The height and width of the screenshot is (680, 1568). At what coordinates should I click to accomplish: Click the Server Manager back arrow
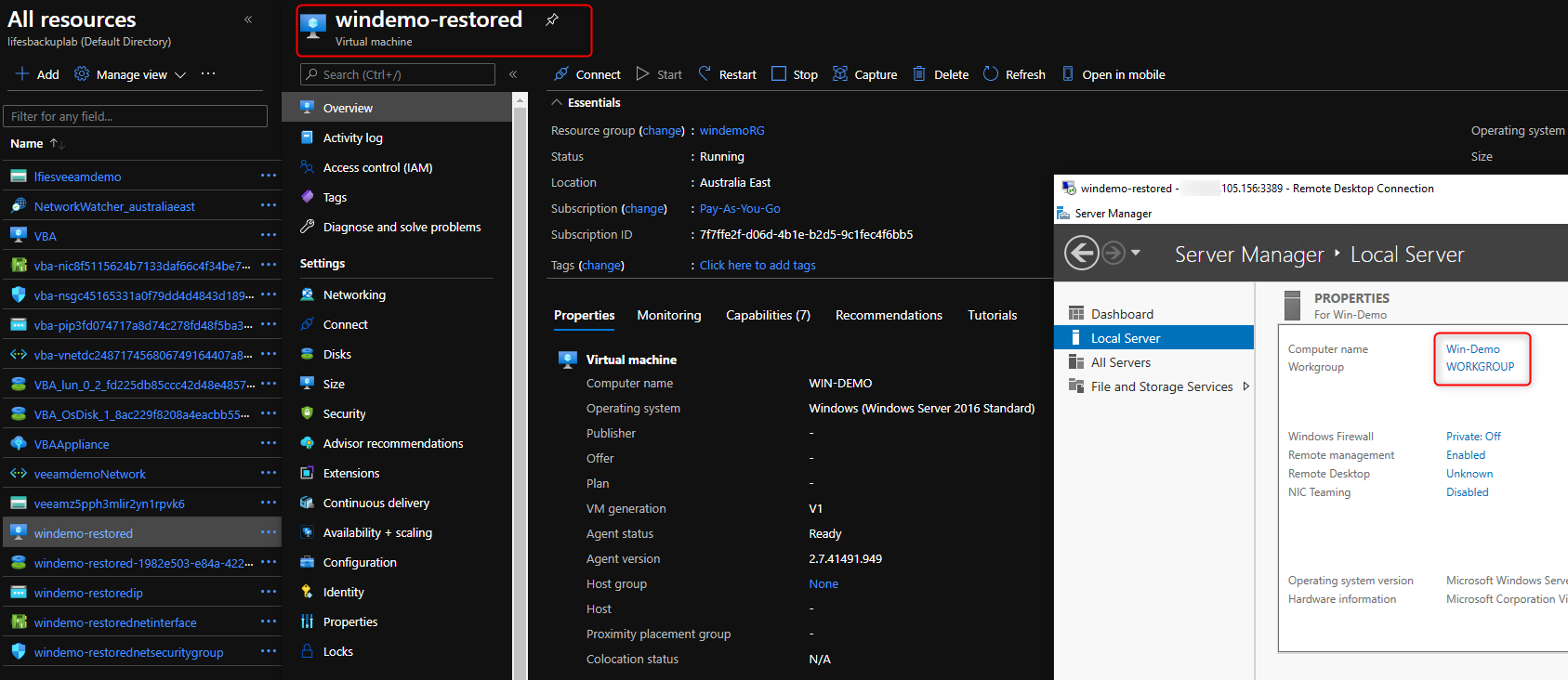coord(1081,253)
